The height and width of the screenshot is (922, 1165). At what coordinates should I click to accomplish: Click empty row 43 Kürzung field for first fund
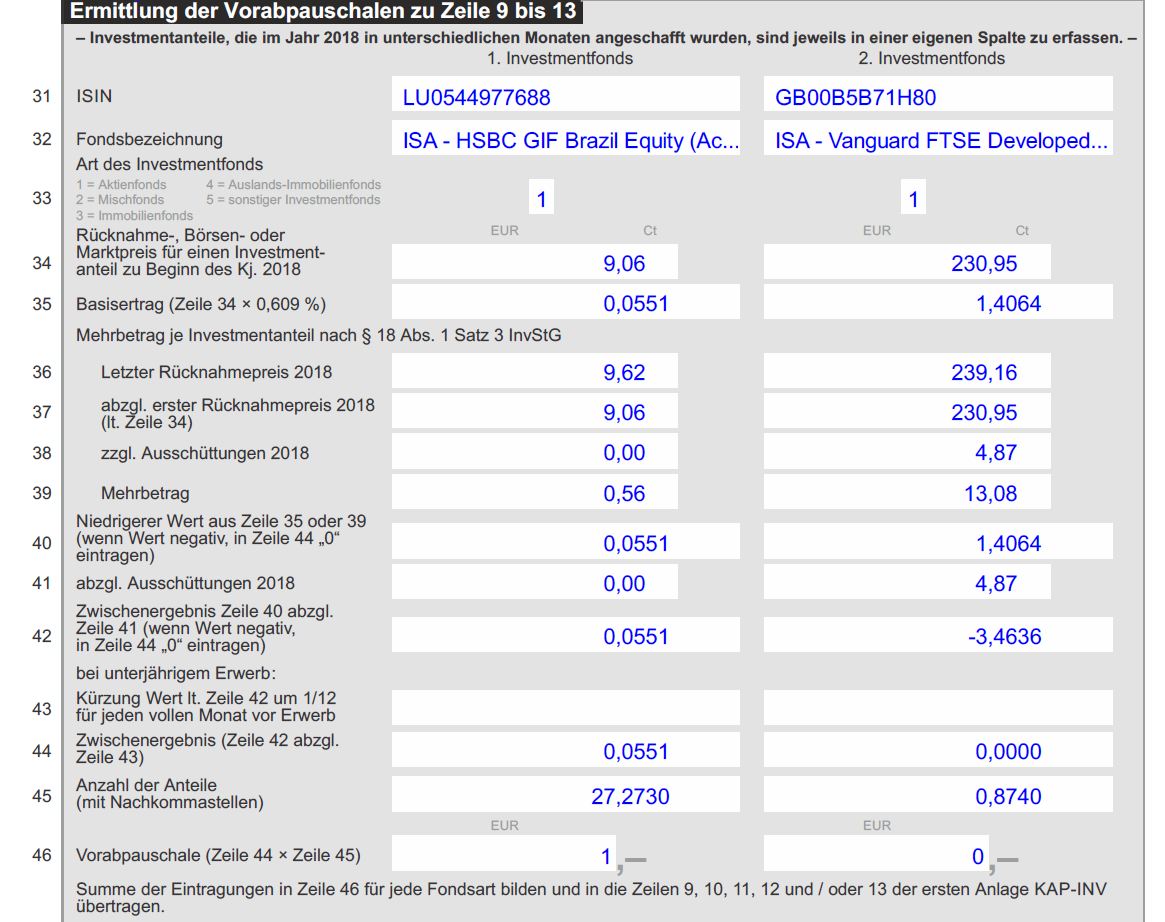click(565, 708)
